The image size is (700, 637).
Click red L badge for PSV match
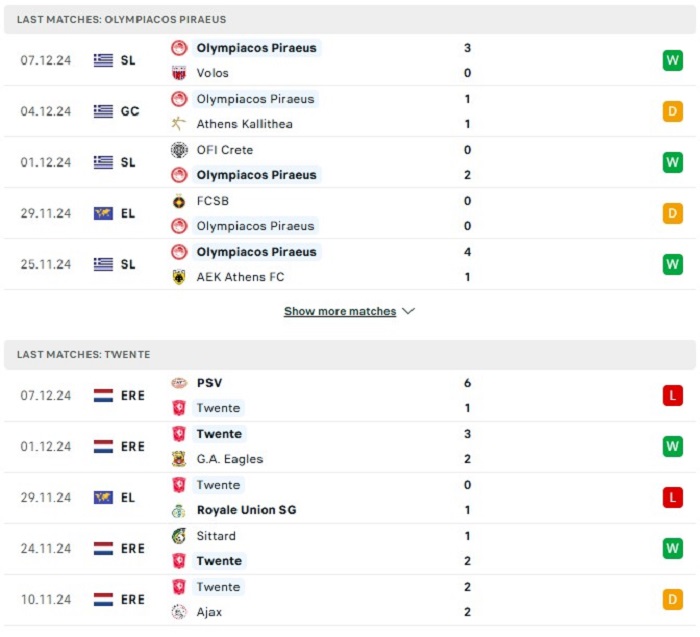pyautogui.click(x=672, y=396)
